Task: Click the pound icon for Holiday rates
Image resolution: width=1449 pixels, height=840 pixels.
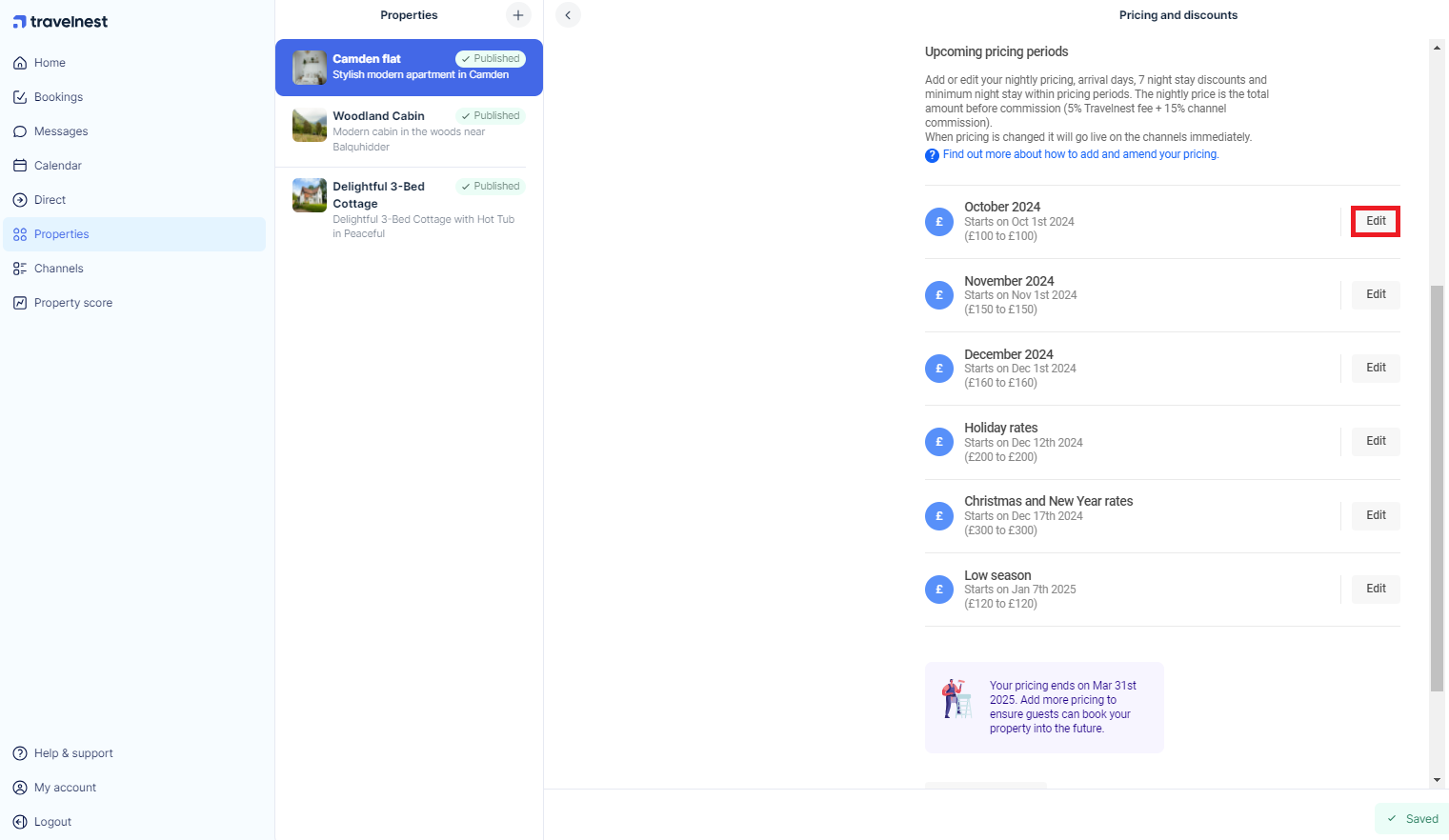Action: tap(939, 442)
